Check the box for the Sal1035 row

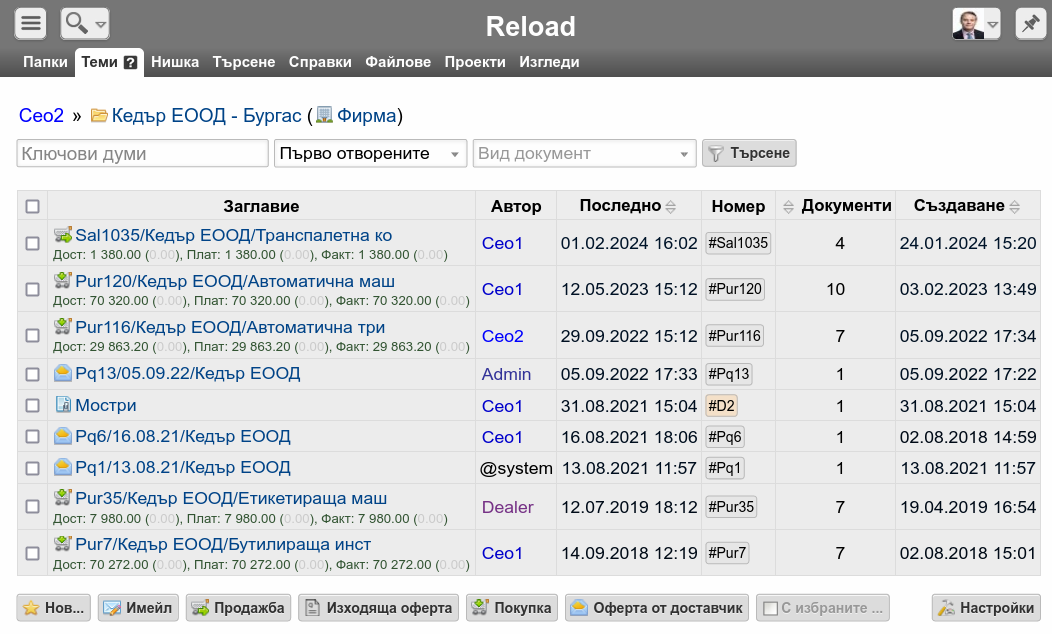click(32, 243)
